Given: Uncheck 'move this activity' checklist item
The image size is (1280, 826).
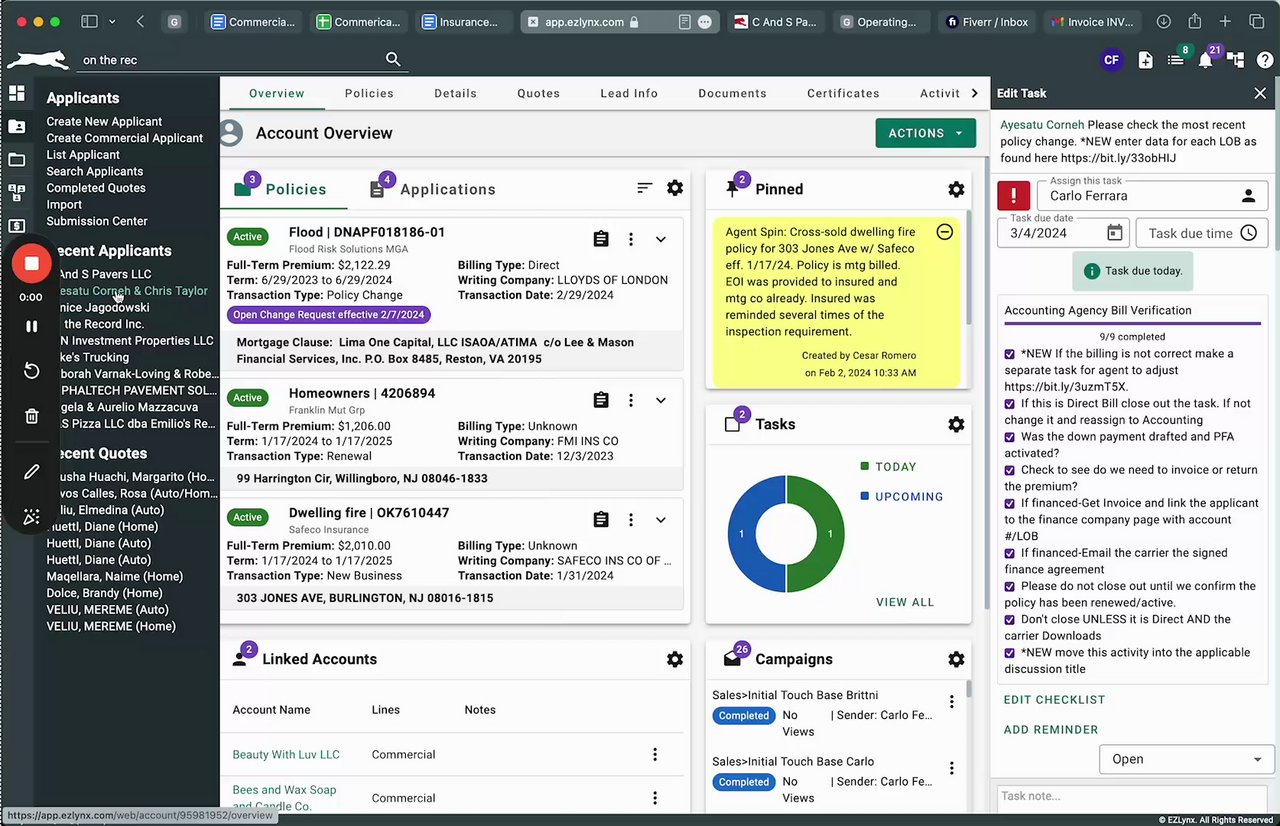Looking at the screenshot, I should point(1010,653).
